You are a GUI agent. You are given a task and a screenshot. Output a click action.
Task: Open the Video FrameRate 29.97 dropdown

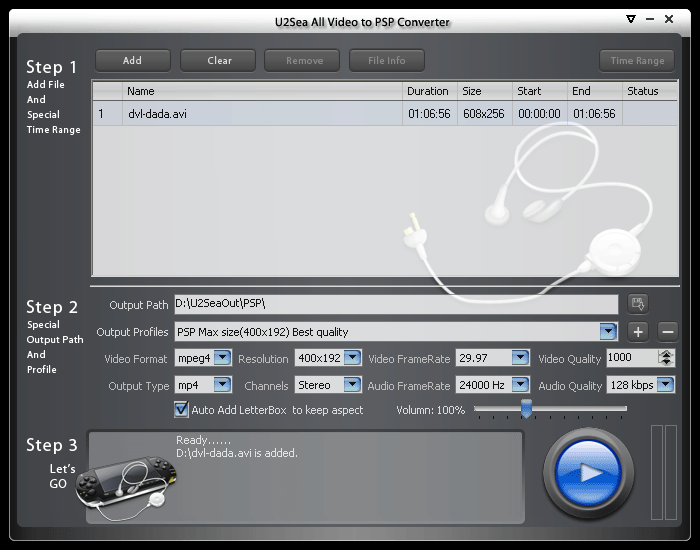pos(520,358)
